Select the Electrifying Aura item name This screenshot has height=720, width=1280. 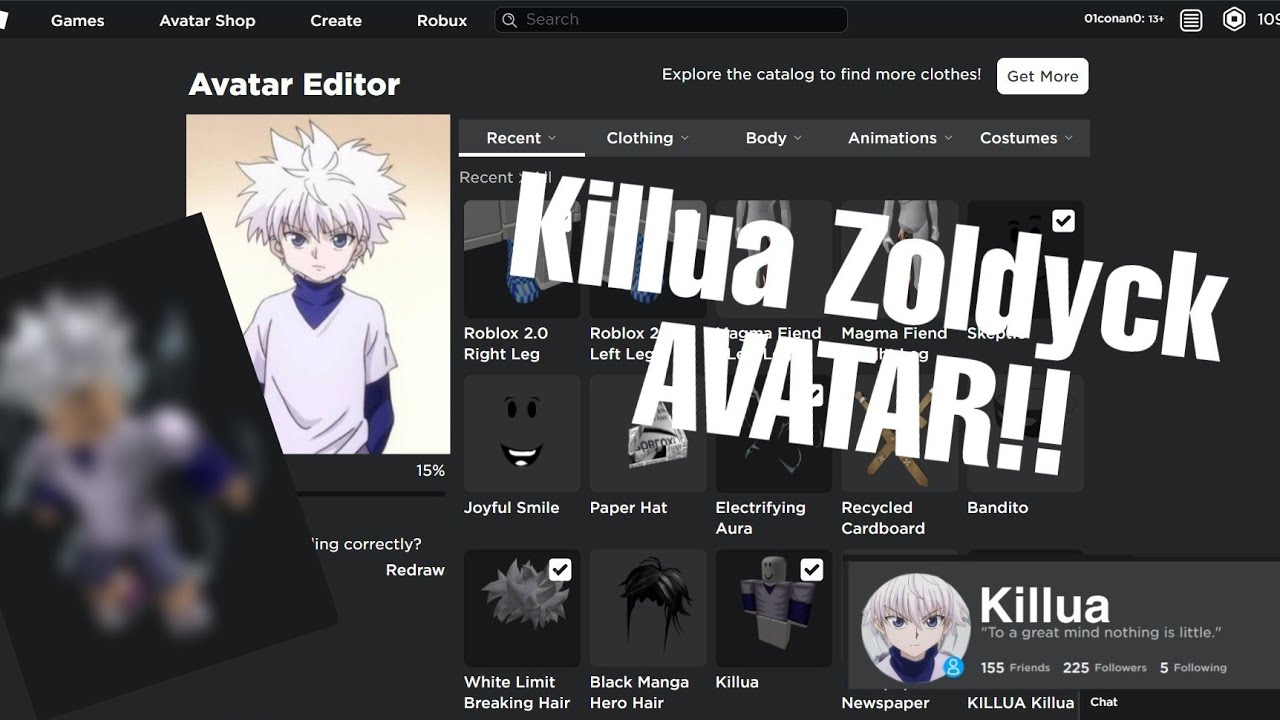[x=760, y=518]
